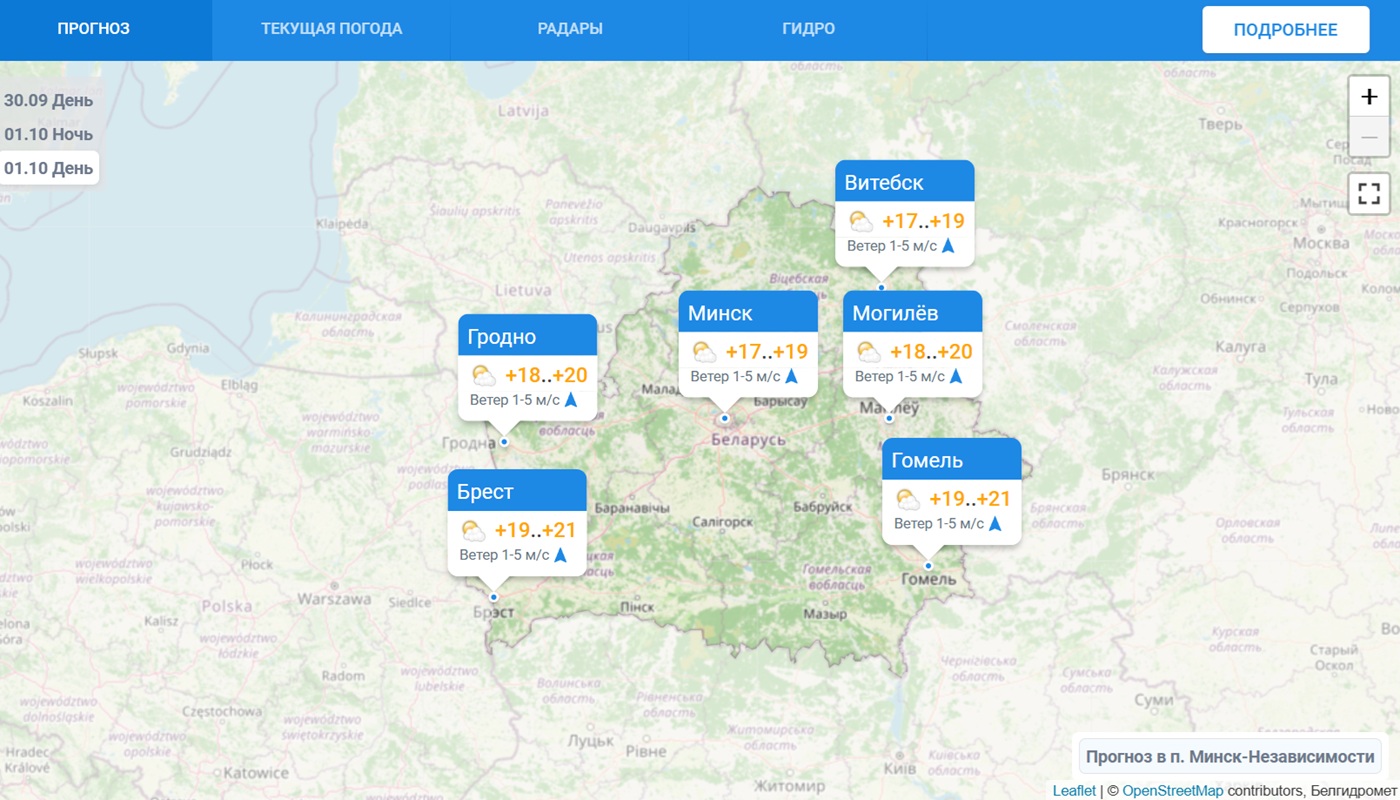Open the ТЕКУЩАЯ ПОГОДА tab
The width and height of the screenshot is (1400, 800).
tap(331, 29)
